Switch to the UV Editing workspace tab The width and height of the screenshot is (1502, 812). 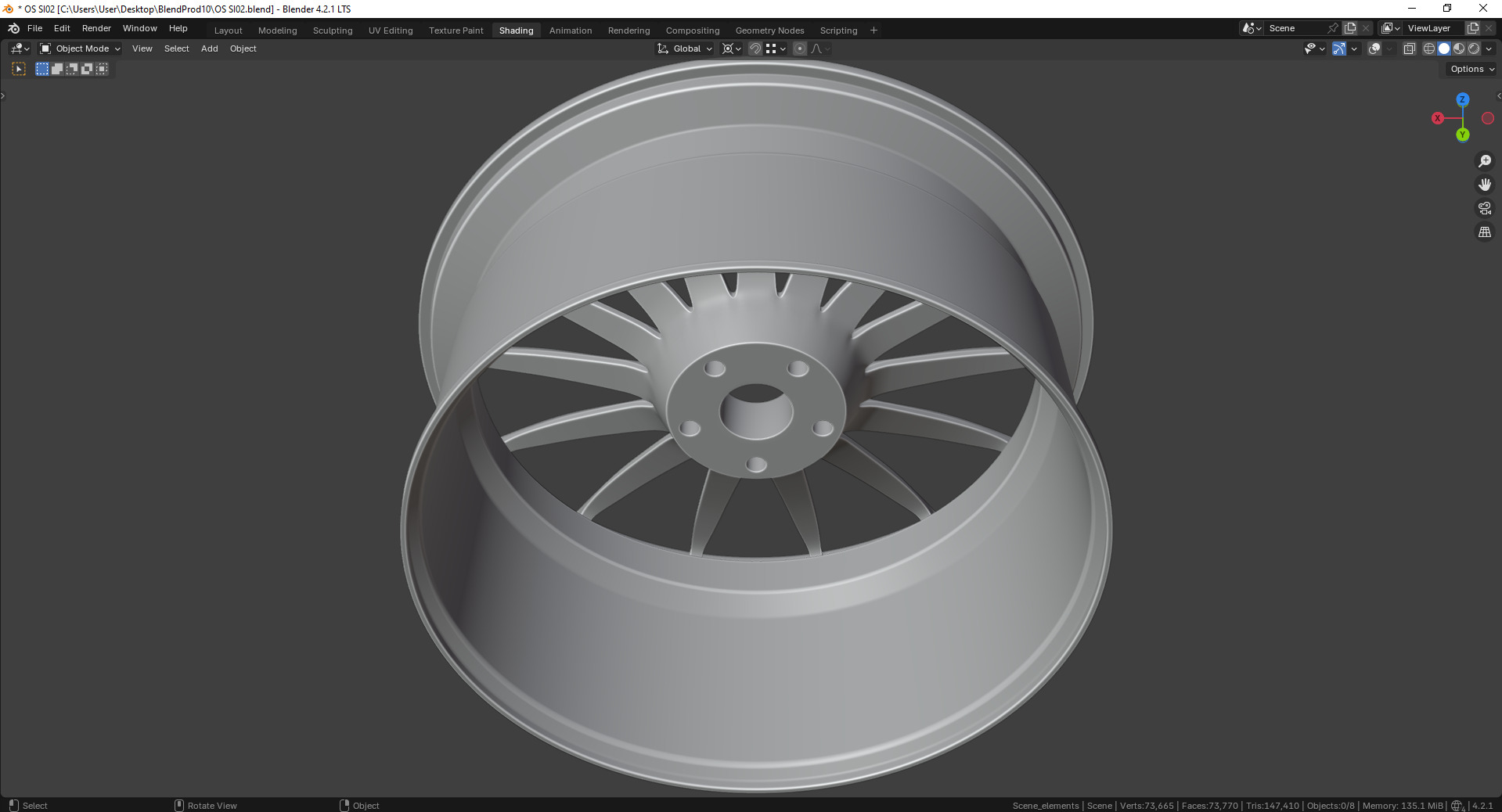coord(391,31)
